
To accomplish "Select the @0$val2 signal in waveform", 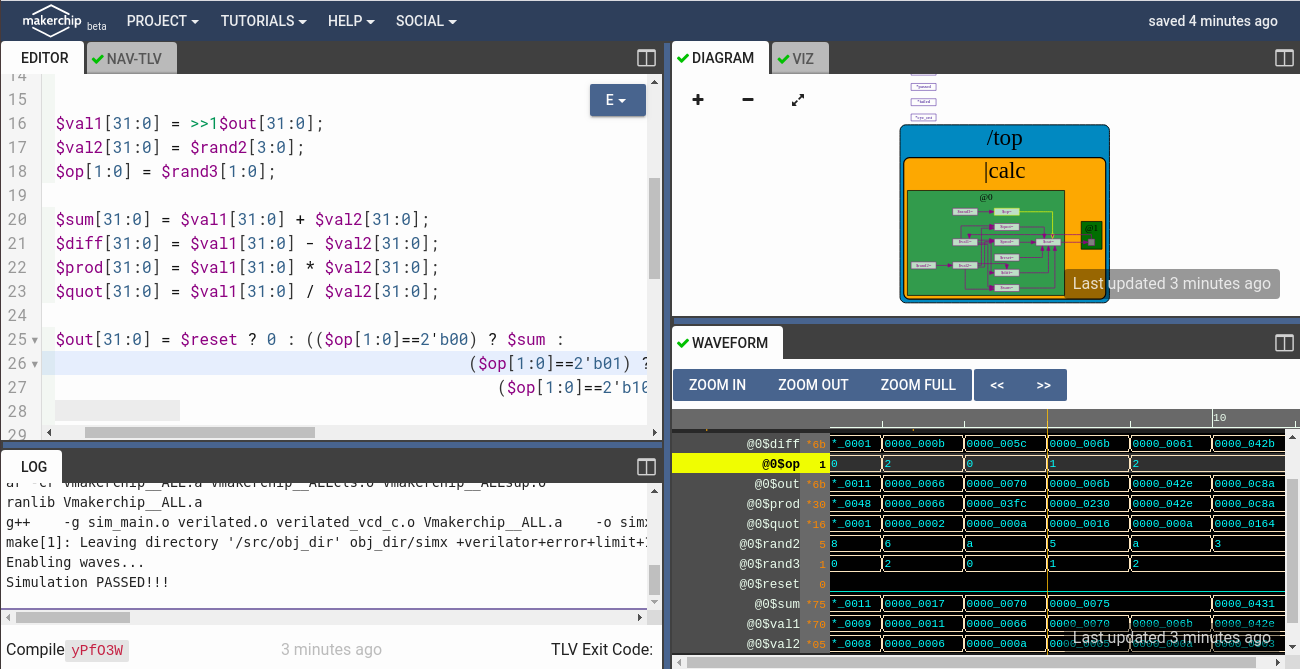I will (x=773, y=644).
